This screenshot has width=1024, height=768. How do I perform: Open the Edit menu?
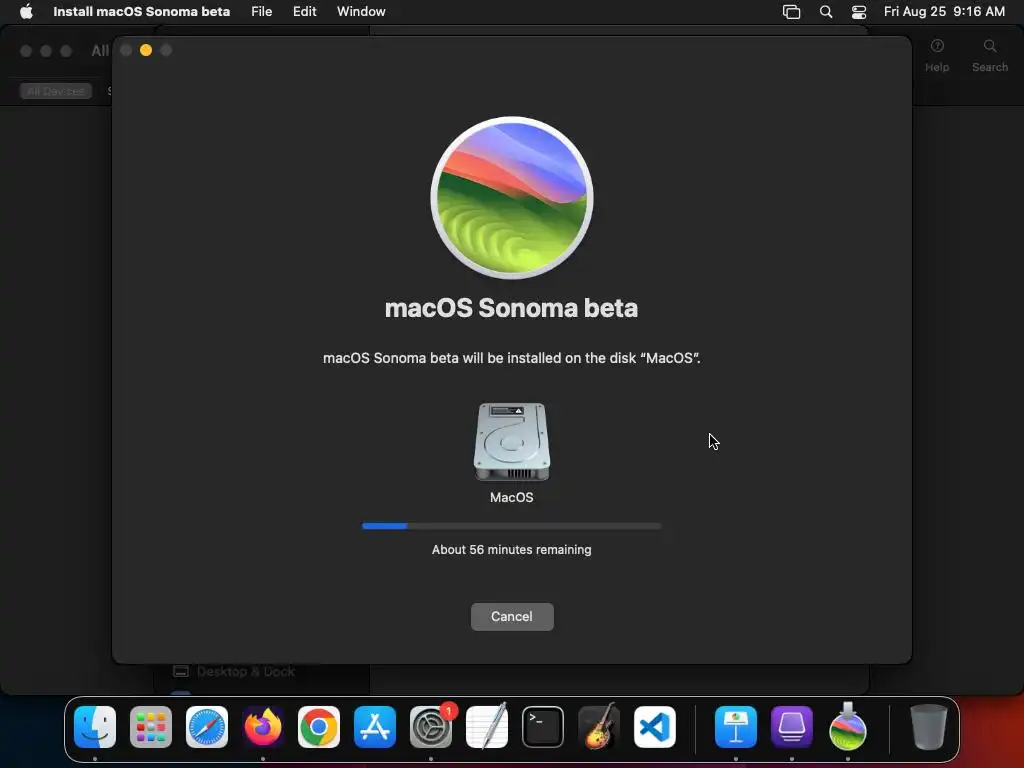point(304,12)
